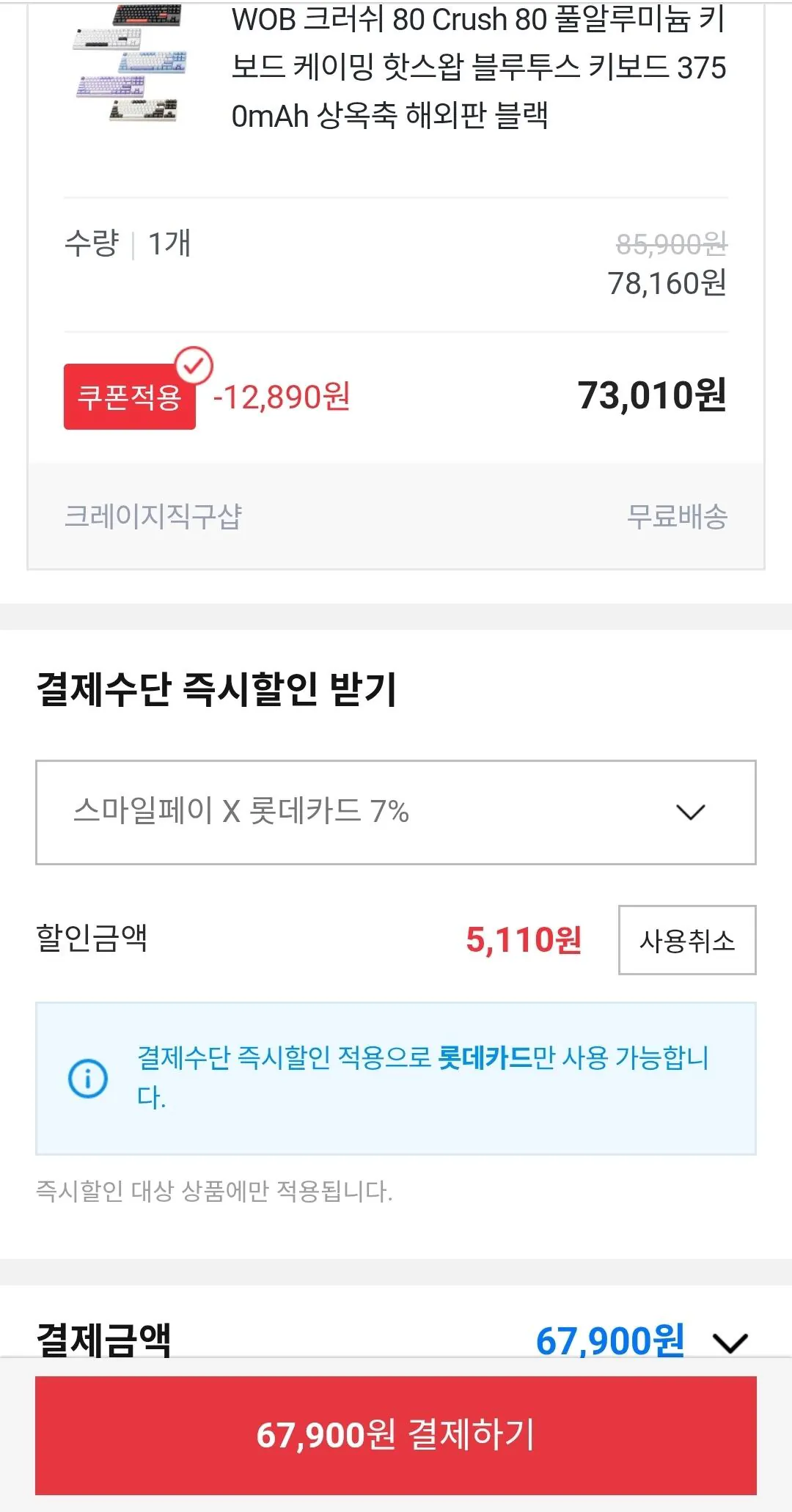Click the chevron arrow in payment discount dropdown
792x1512 pixels.
pos(690,812)
